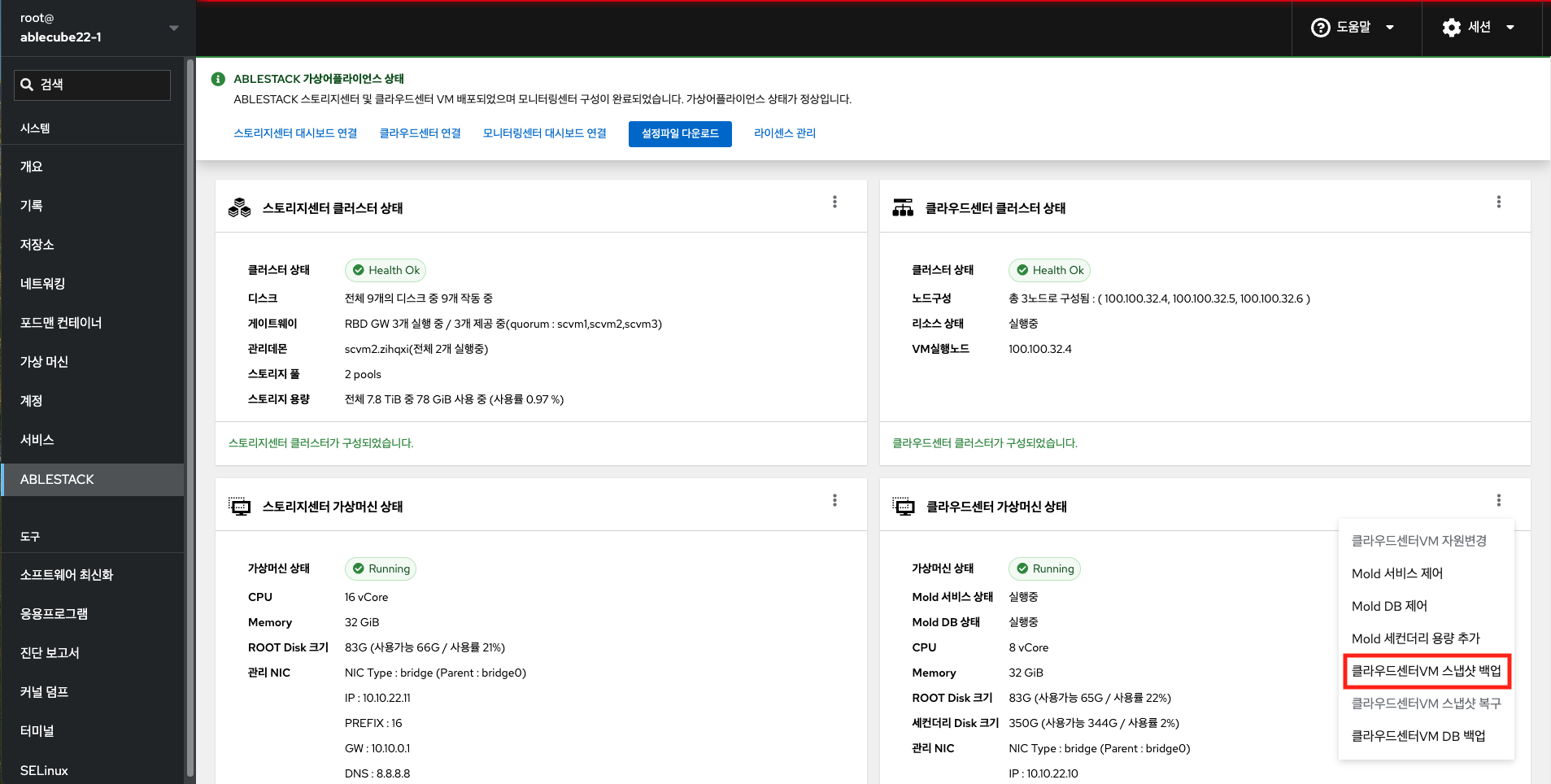Close the Cloud Center VM kebab menu

[1498, 501]
